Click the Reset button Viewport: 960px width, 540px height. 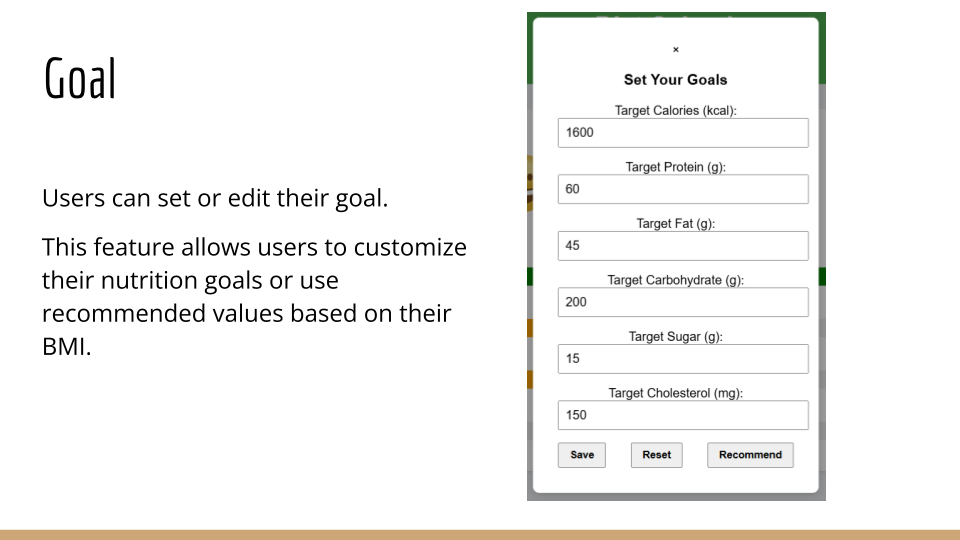(x=656, y=455)
